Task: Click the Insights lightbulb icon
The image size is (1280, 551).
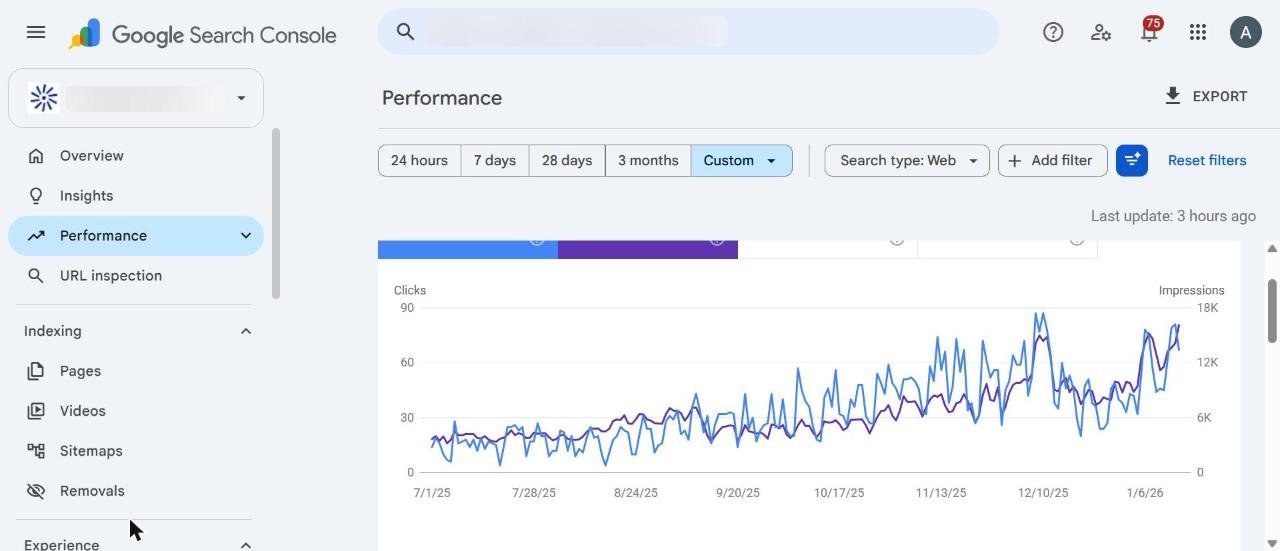Action: [36, 196]
